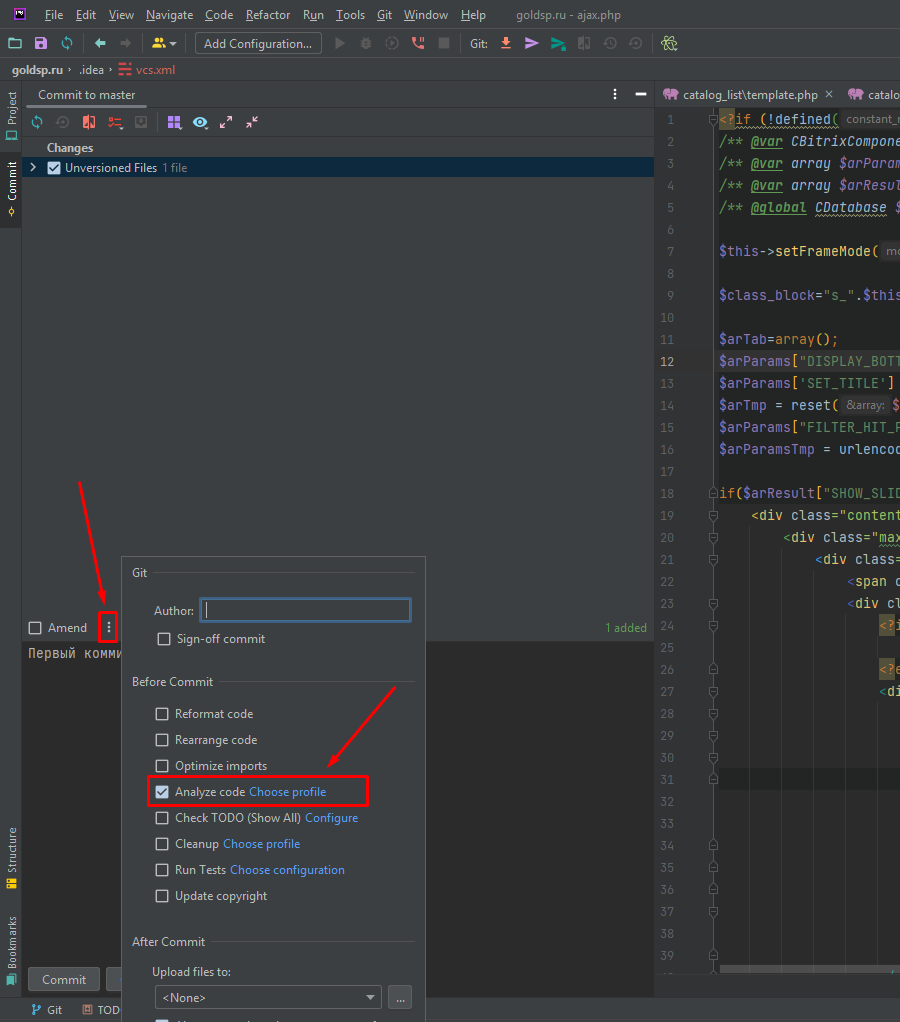Navigate back with the left arrow icon
This screenshot has width=900, height=1022.
(100, 44)
